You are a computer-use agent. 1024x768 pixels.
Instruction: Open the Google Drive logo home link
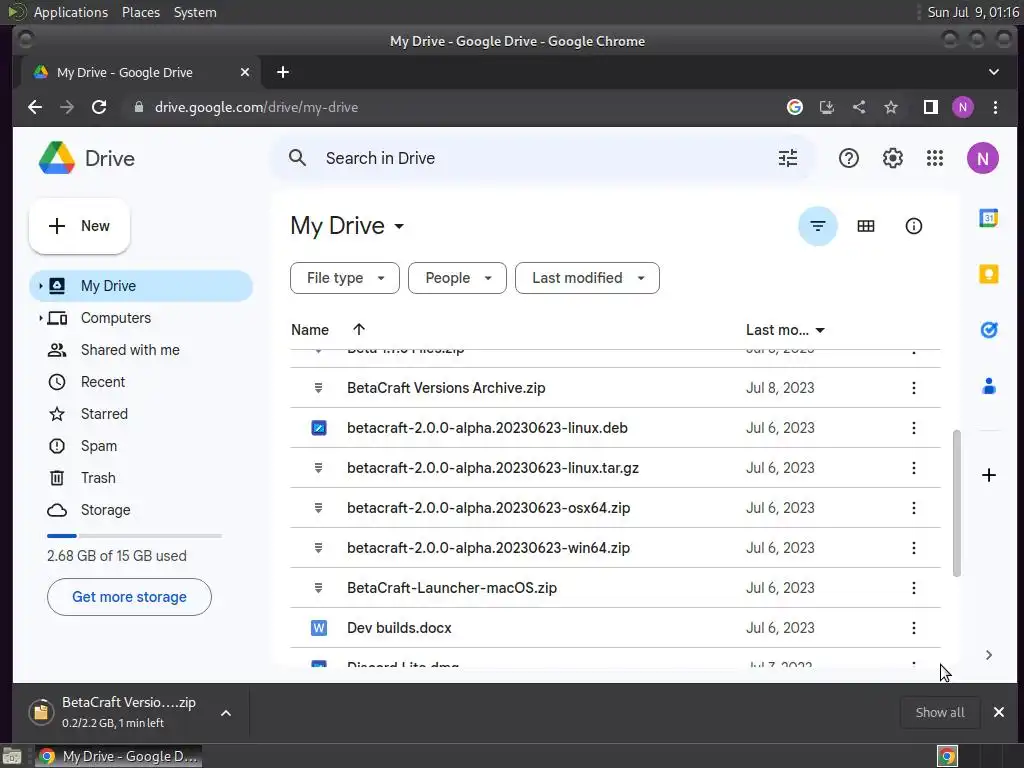tap(87, 158)
